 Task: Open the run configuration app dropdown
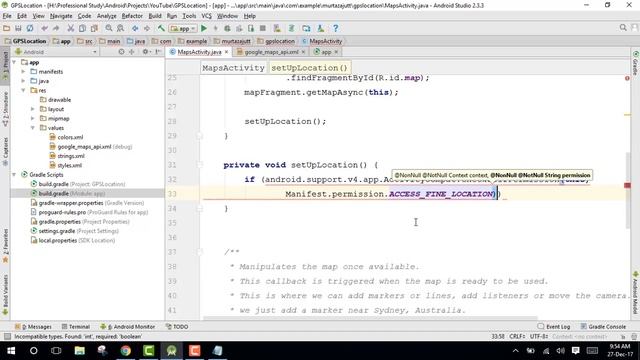[183, 29]
